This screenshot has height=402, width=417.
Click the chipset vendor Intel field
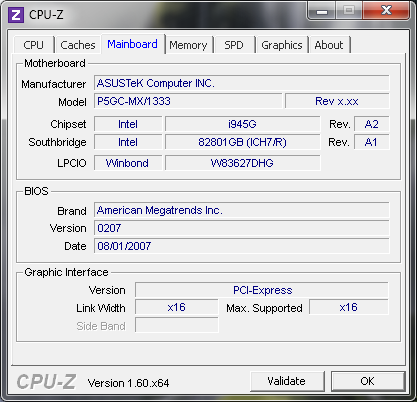pyautogui.click(x=128, y=124)
